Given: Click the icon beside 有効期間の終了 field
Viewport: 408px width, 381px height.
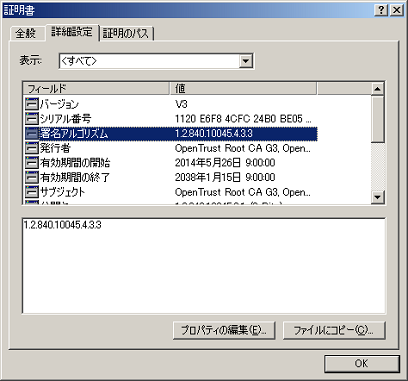Looking at the screenshot, I should pyautogui.click(x=32, y=177).
